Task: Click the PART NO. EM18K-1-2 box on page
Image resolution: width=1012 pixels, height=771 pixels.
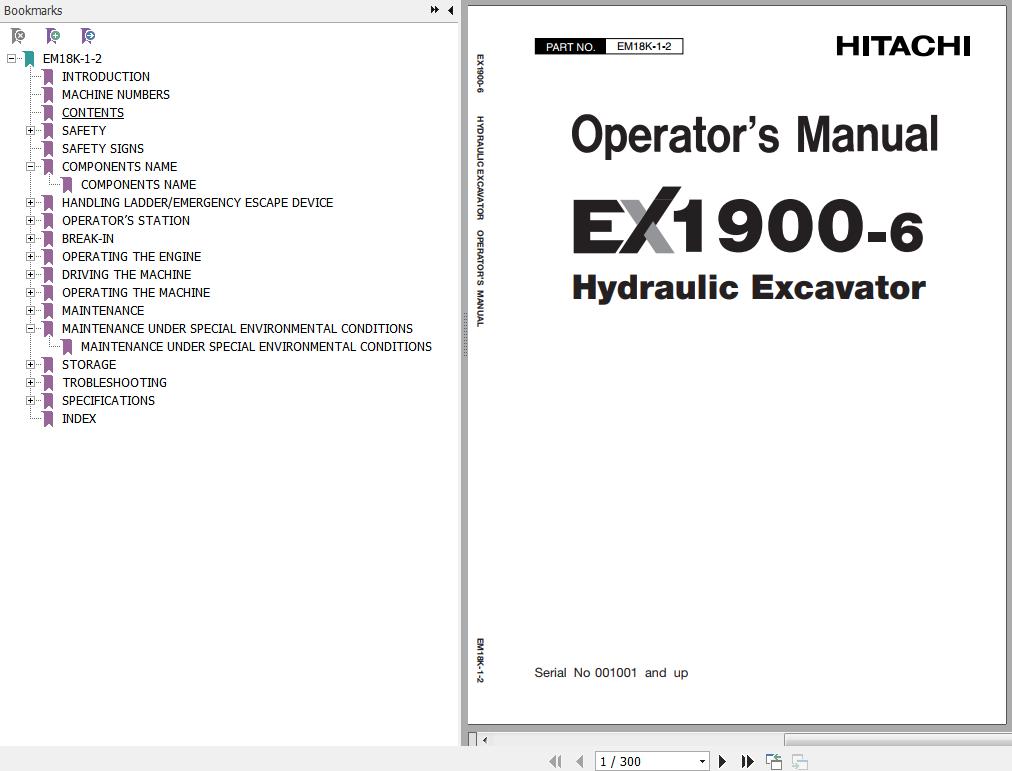Action: [609, 46]
